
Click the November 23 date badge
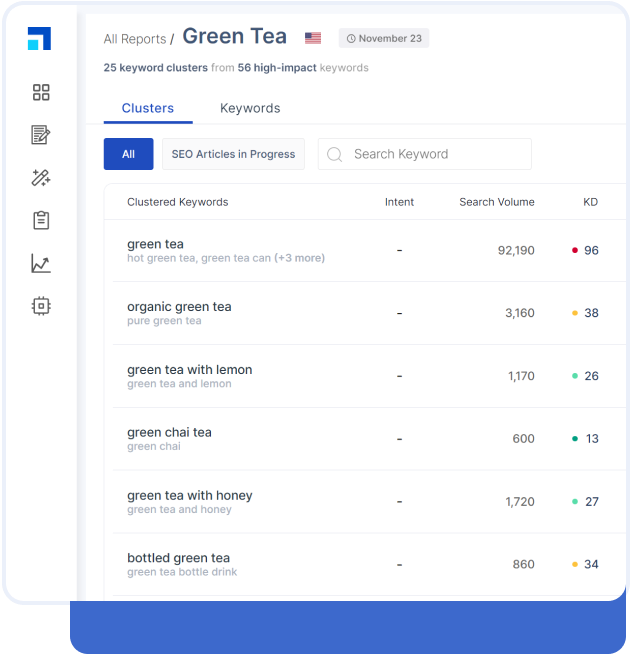pos(384,38)
